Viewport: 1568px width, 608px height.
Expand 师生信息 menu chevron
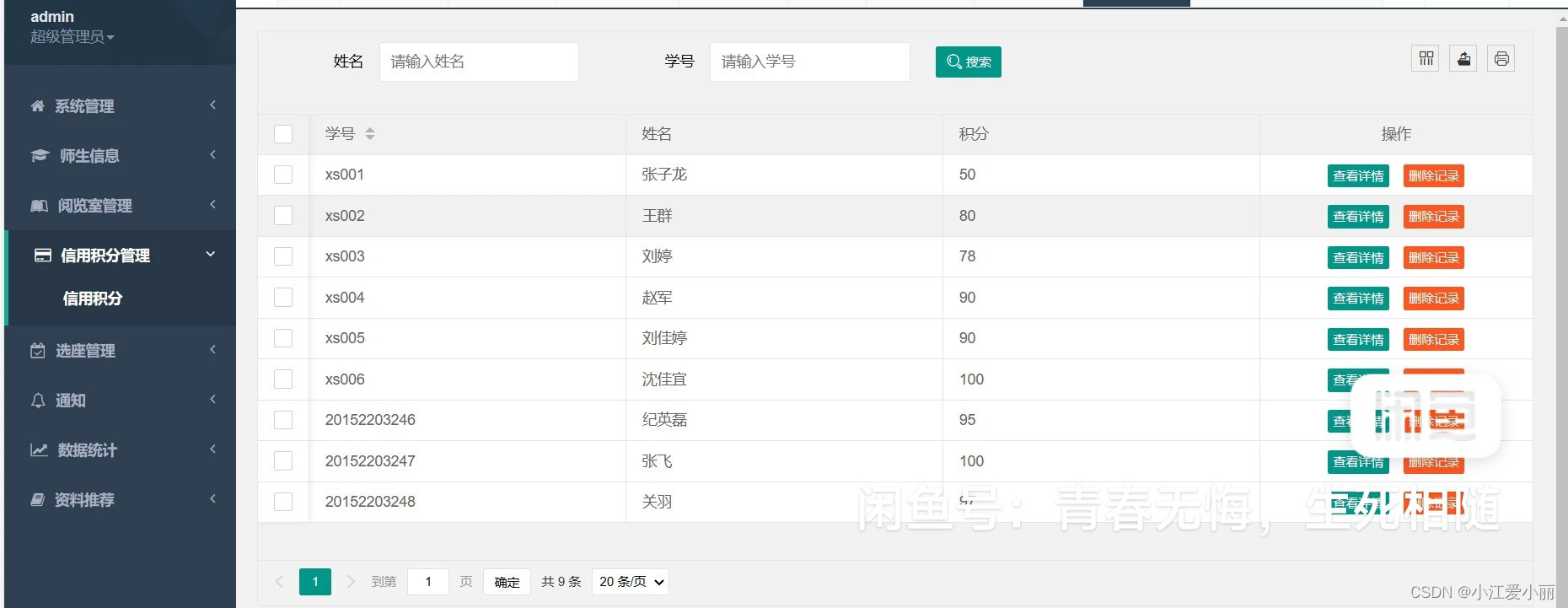pyautogui.click(x=212, y=154)
